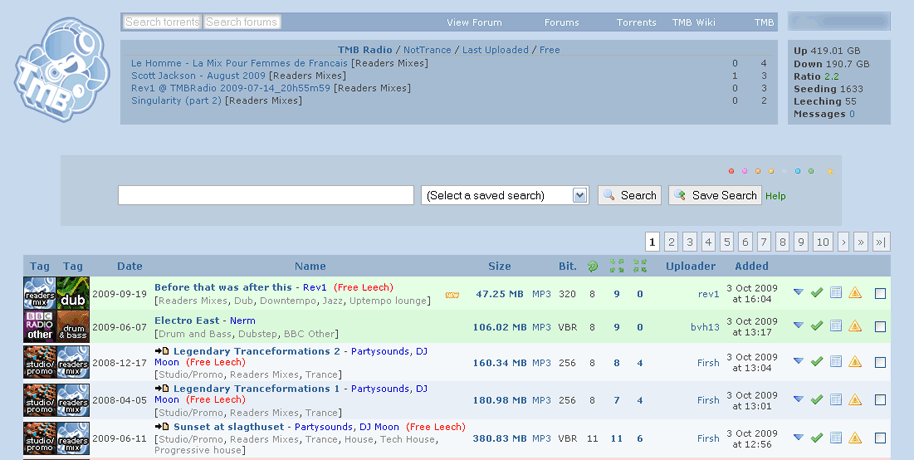This screenshot has width=914, height=460.
Task: Open Scott Jackson - August 2009 link
Action: pos(198,76)
